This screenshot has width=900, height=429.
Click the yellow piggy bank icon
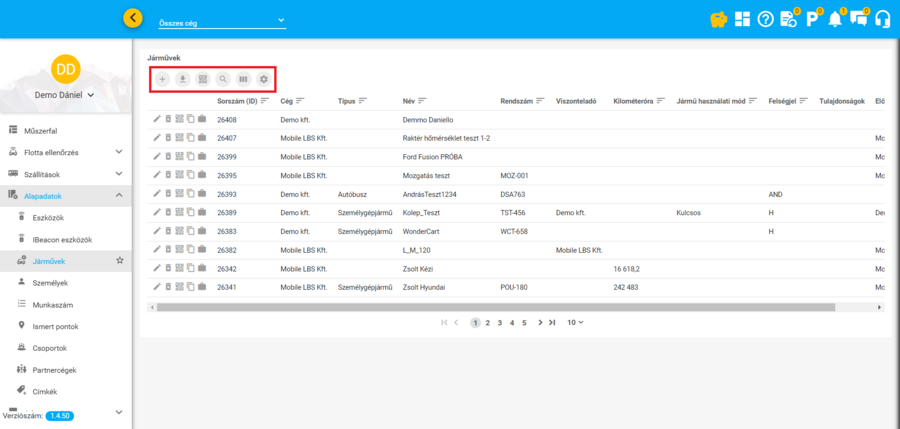[718, 18]
